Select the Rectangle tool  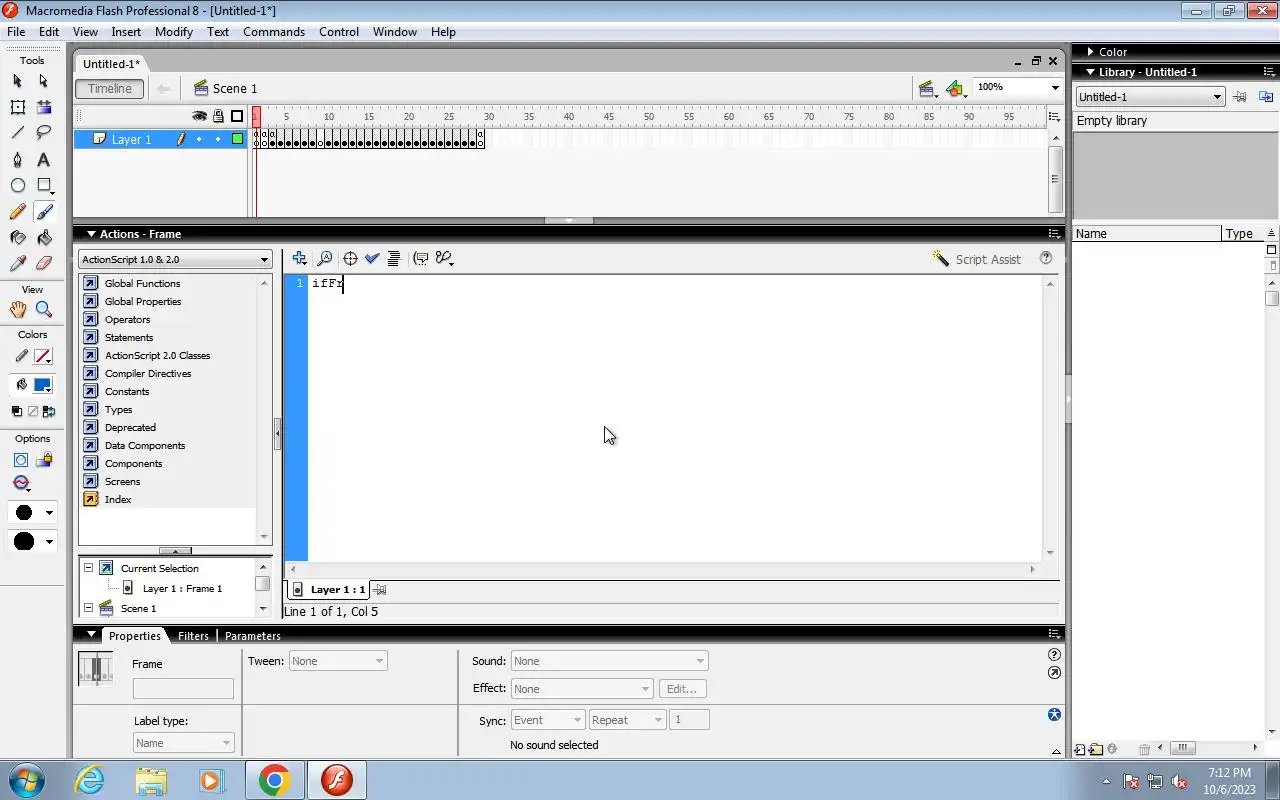[44, 185]
